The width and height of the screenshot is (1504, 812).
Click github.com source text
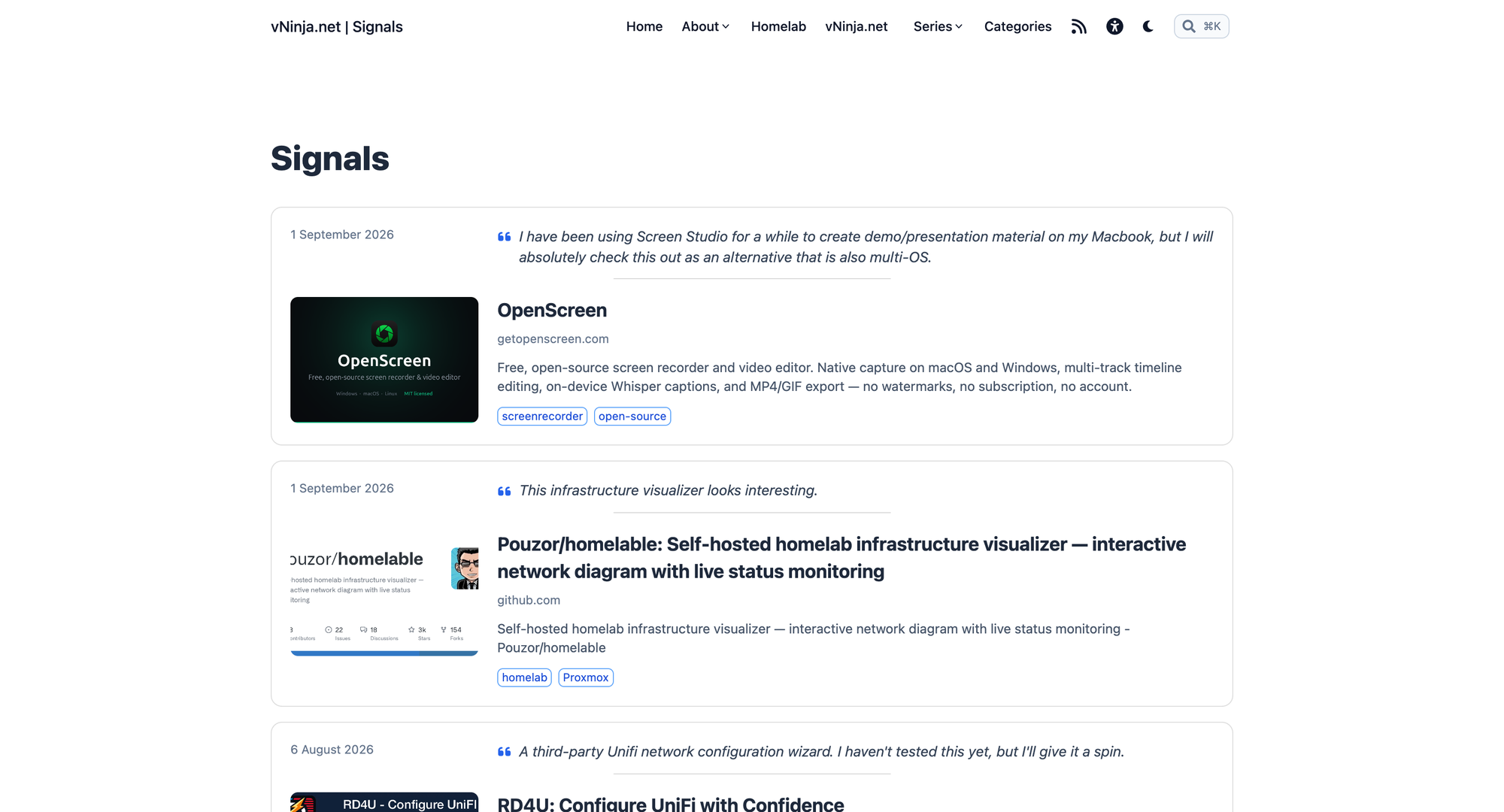click(529, 600)
